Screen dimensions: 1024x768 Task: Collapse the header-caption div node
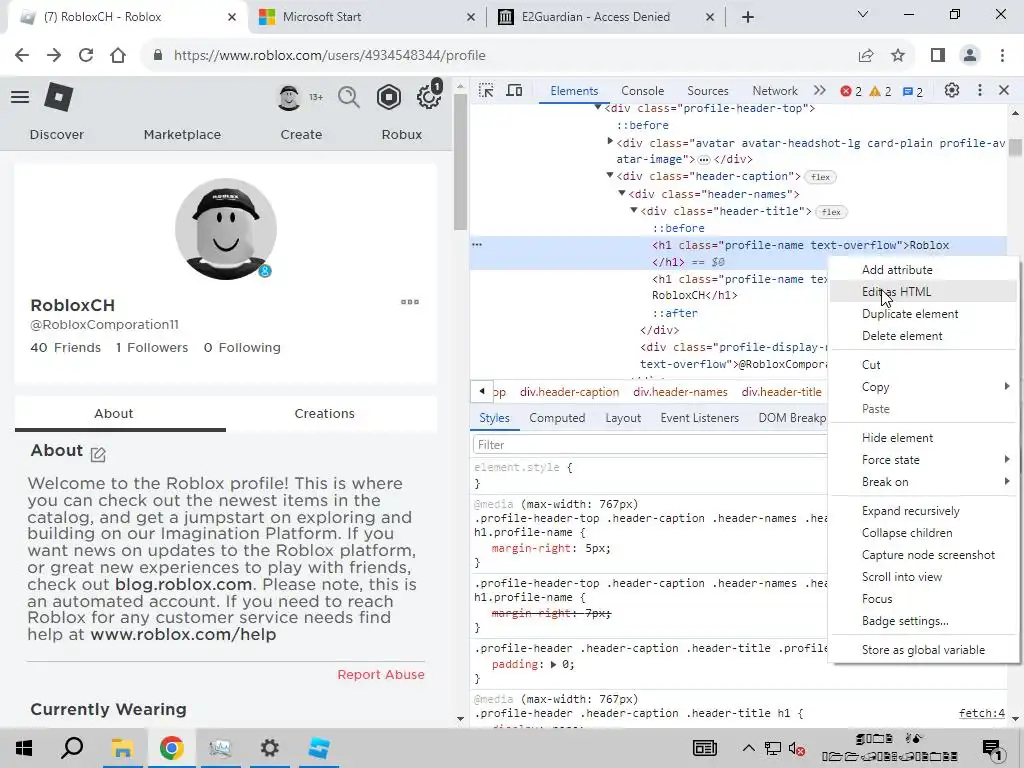pos(610,175)
